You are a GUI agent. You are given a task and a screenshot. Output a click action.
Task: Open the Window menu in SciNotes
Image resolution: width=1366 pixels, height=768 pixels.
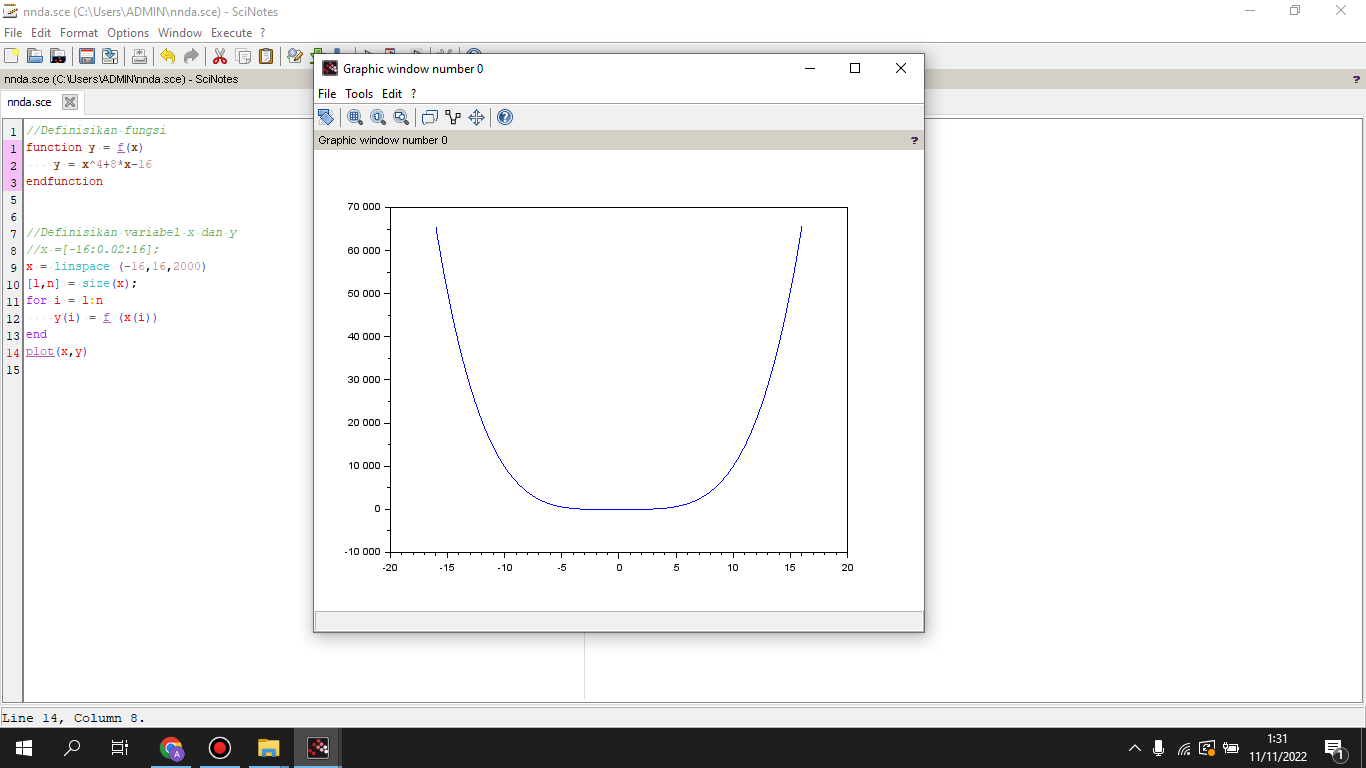coord(180,33)
